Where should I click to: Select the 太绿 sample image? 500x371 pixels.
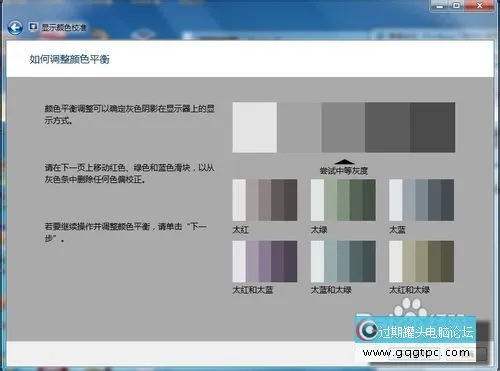[x=343, y=200]
